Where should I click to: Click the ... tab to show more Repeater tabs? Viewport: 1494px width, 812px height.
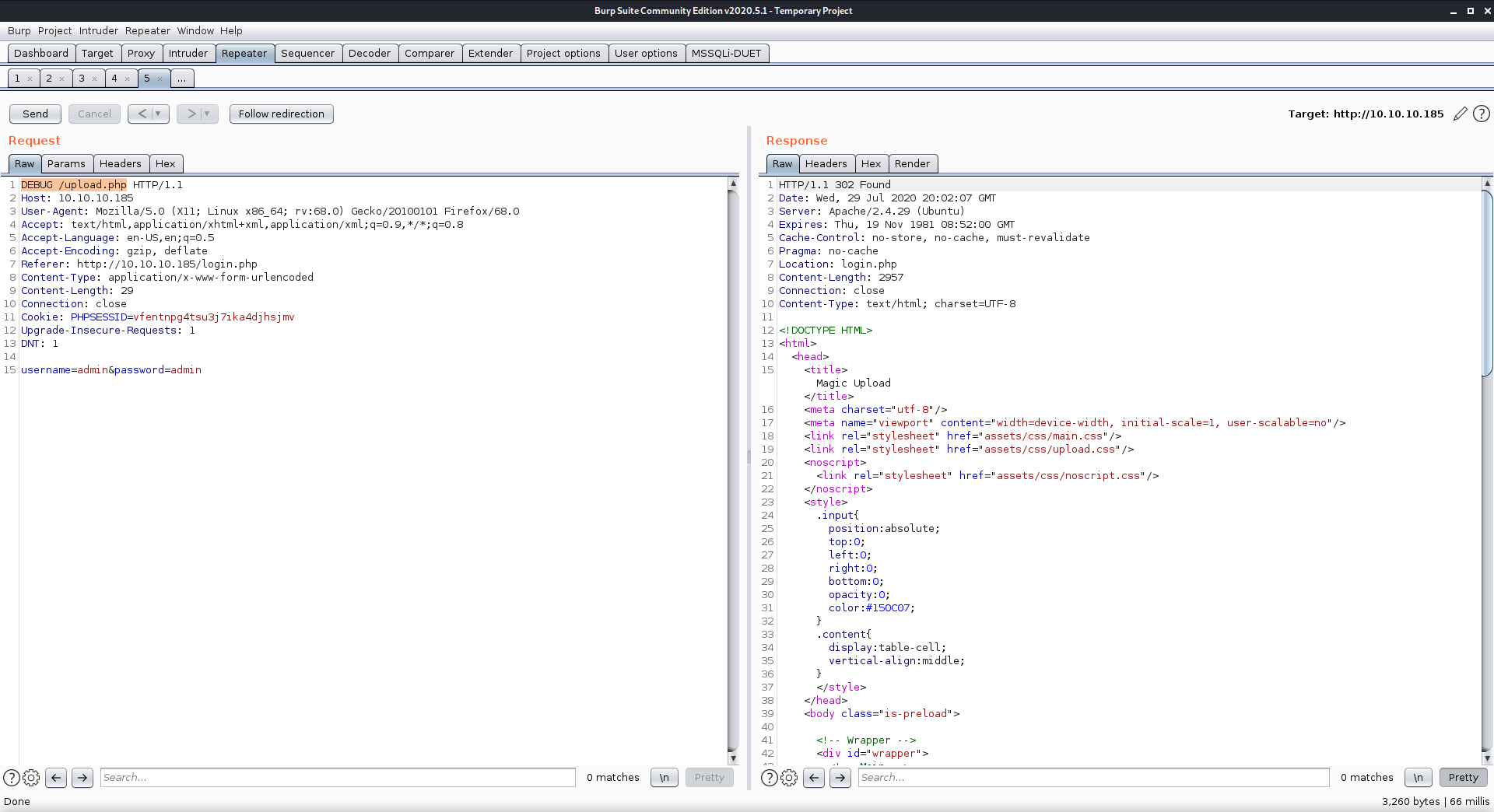[x=181, y=78]
